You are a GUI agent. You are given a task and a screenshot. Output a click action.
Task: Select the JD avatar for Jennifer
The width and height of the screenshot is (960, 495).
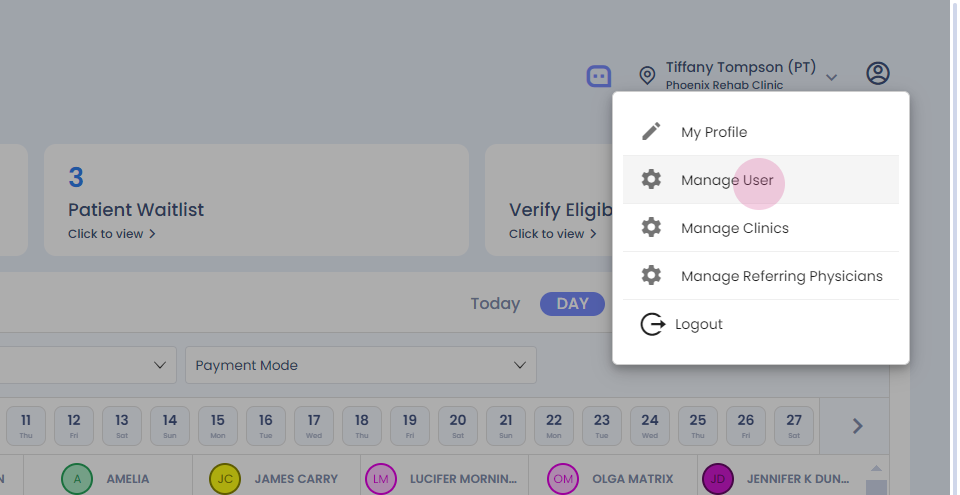(718, 479)
